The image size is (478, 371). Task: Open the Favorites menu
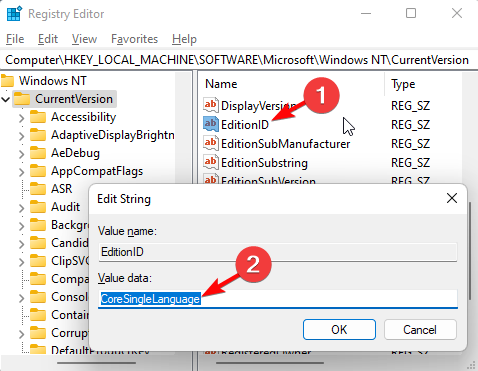134,39
